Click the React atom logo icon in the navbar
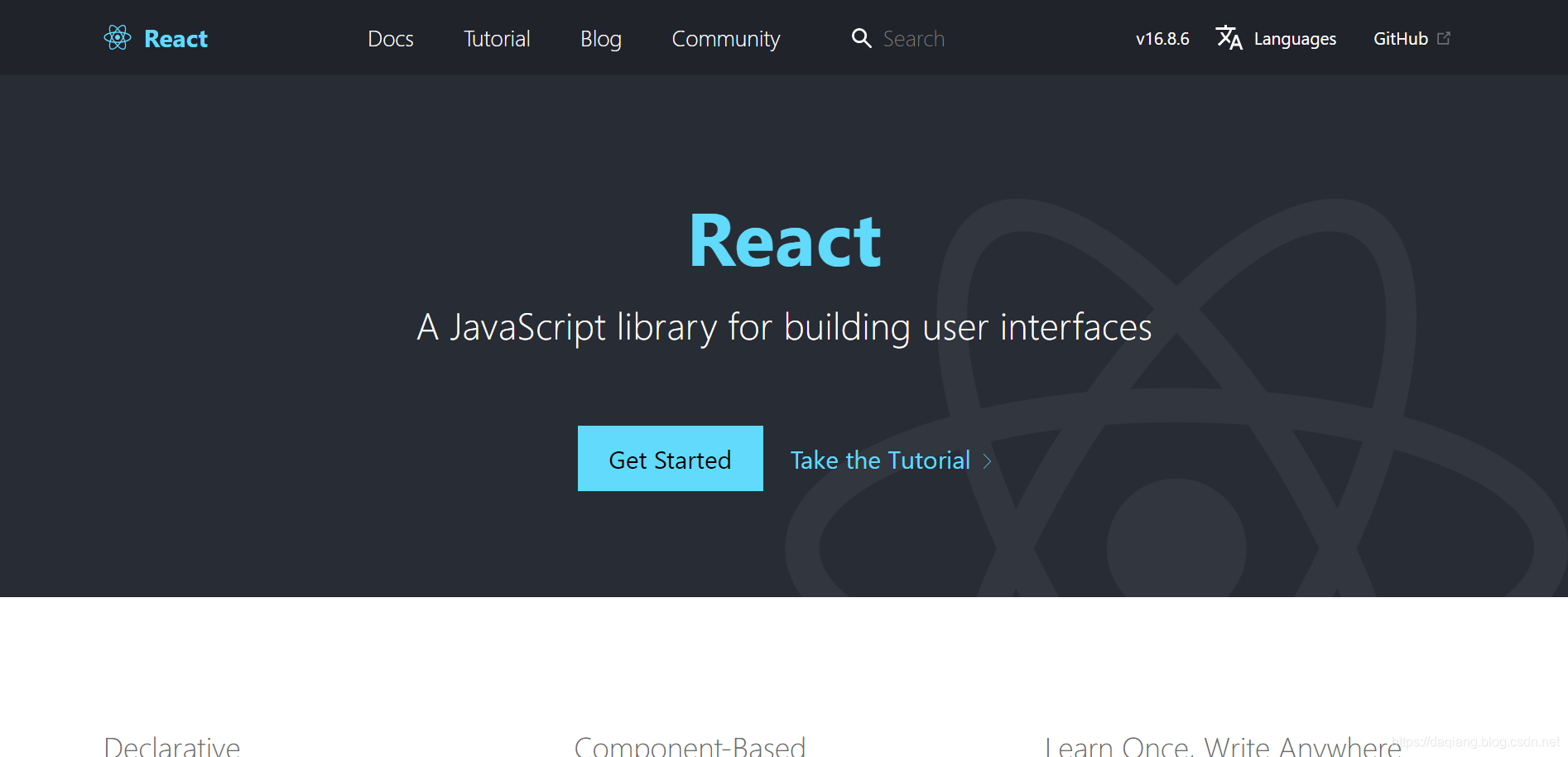This screenshot has height=757, width=1568. pyautogui.click(x=118, y=37)
